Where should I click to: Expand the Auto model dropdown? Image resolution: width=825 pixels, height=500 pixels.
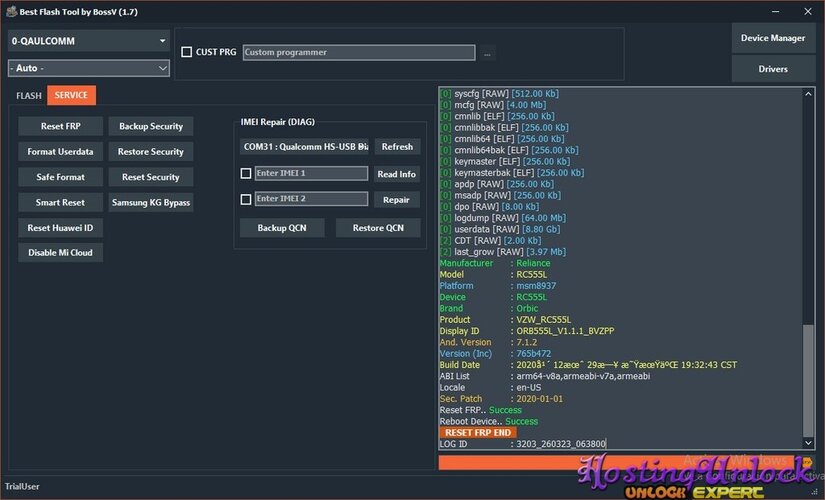(x=88, y=68)
